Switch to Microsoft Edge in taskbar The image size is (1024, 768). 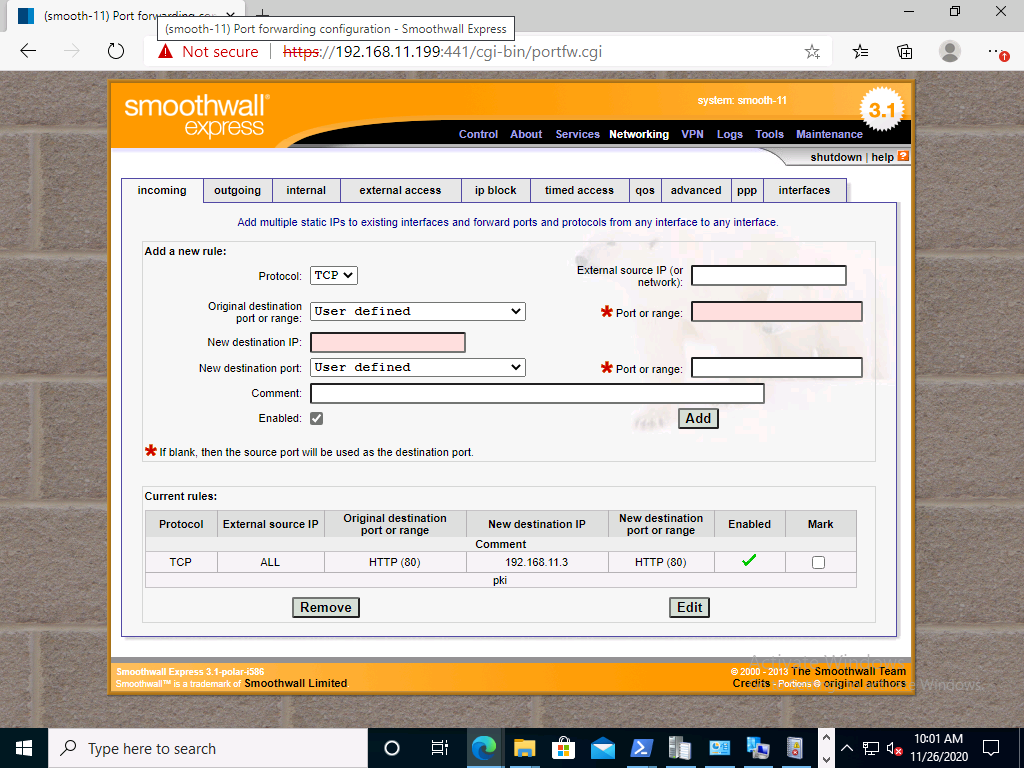(483, 748)
